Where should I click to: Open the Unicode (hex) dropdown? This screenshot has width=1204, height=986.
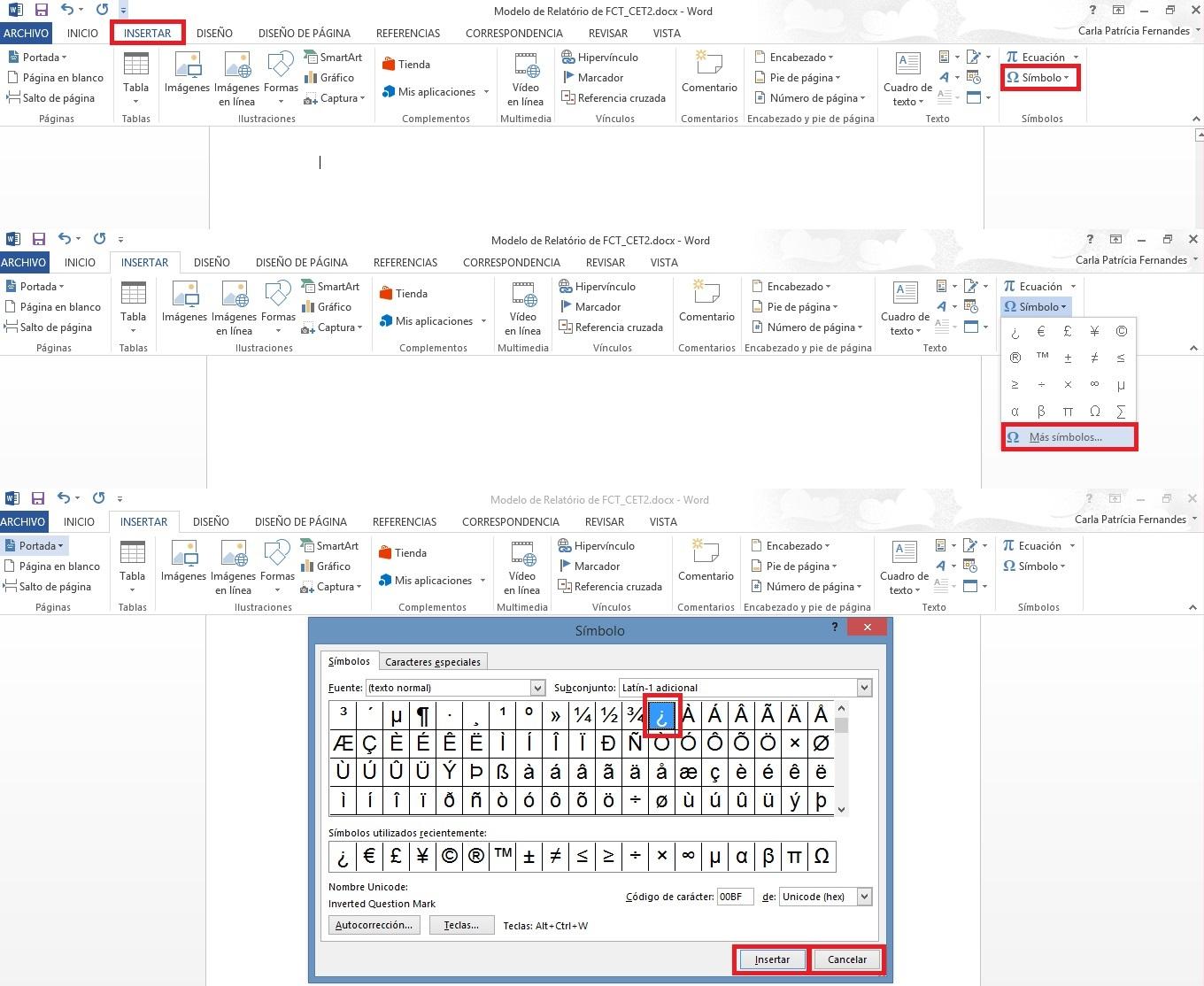(864, 897)
